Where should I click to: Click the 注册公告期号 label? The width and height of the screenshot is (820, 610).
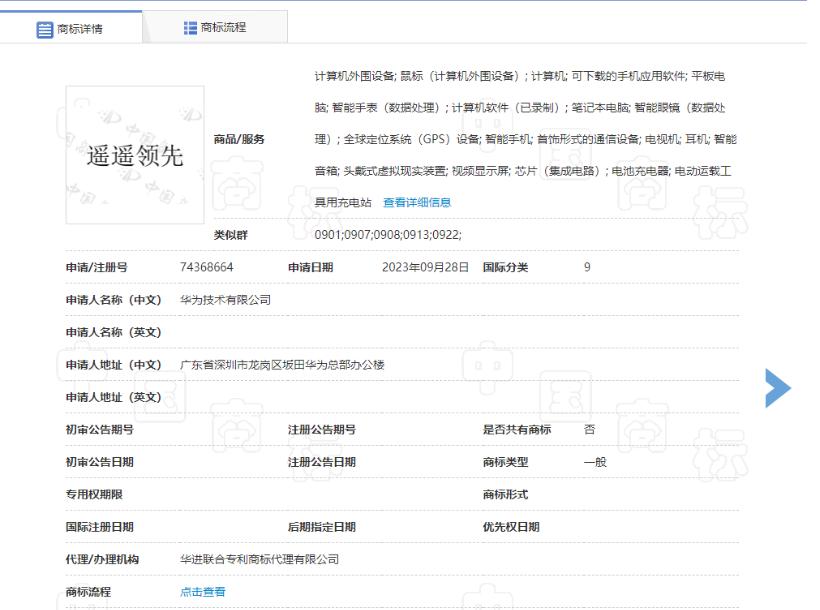coord(322,430)
